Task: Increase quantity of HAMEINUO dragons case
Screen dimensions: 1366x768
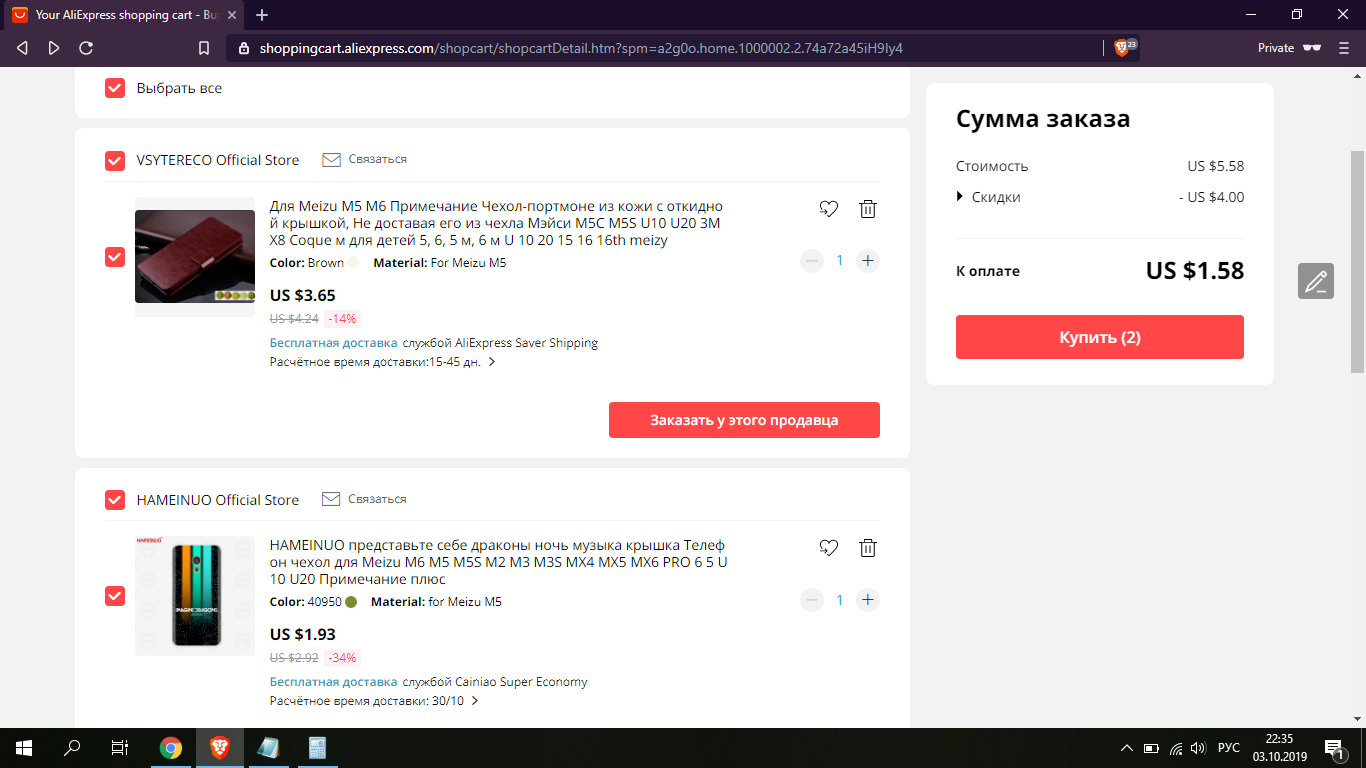Action: point(868,600)
